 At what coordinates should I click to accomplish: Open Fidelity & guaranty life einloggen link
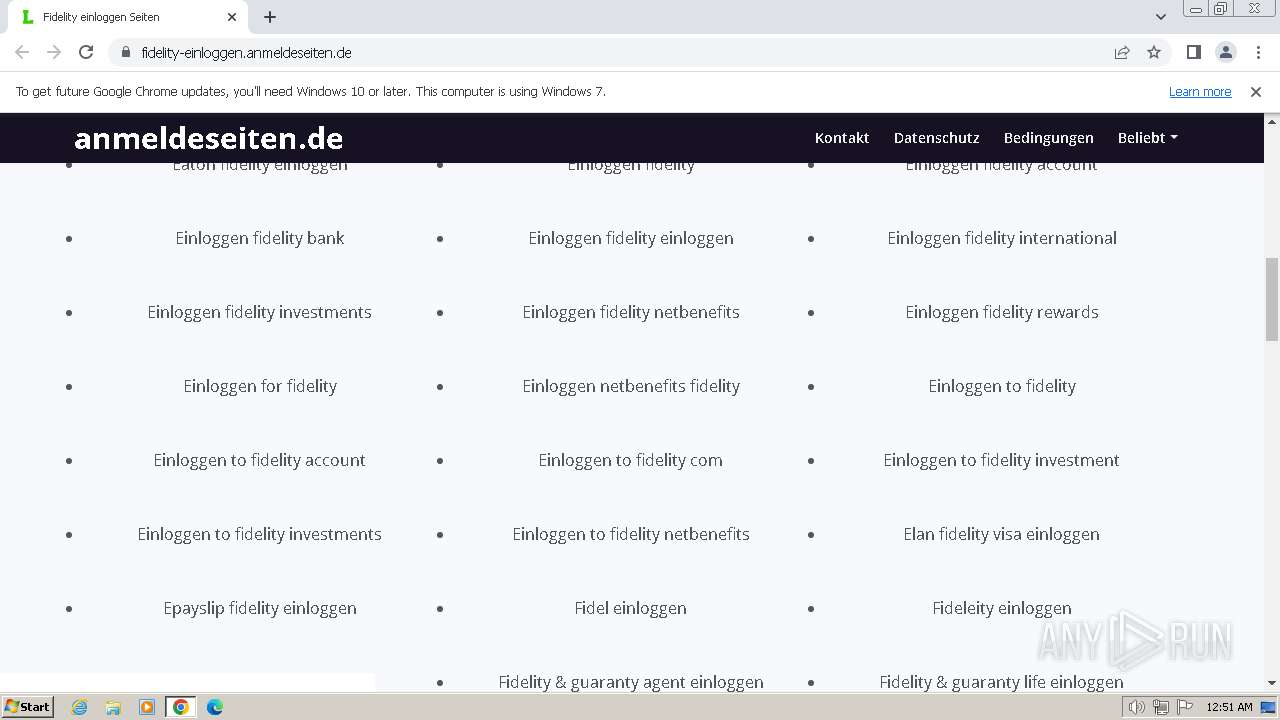[x=1002, y=682]
